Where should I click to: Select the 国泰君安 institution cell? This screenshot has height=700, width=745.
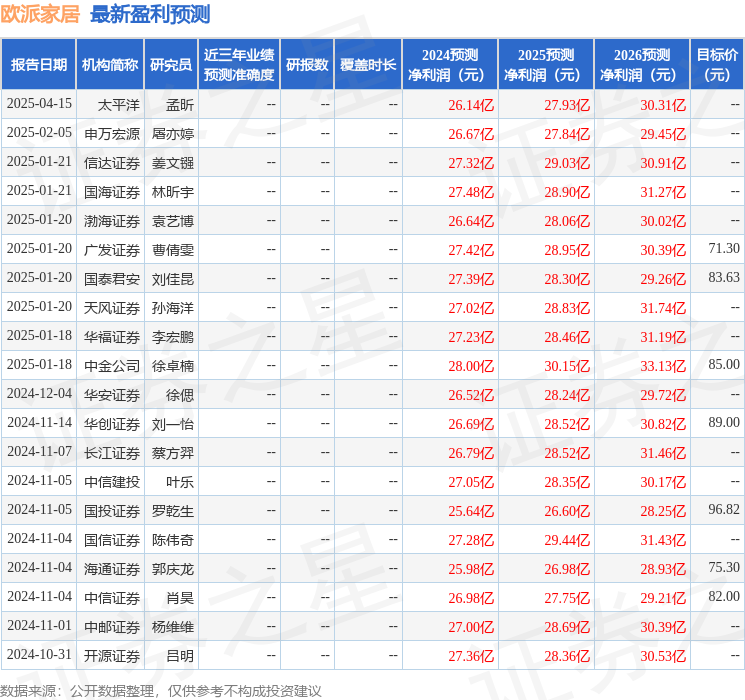coord(112,279)
